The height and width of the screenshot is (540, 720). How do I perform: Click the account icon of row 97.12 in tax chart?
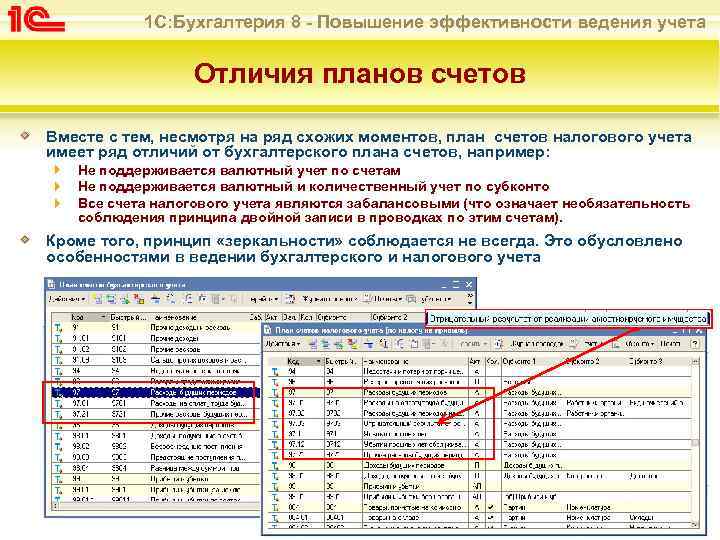coord(275,444)
